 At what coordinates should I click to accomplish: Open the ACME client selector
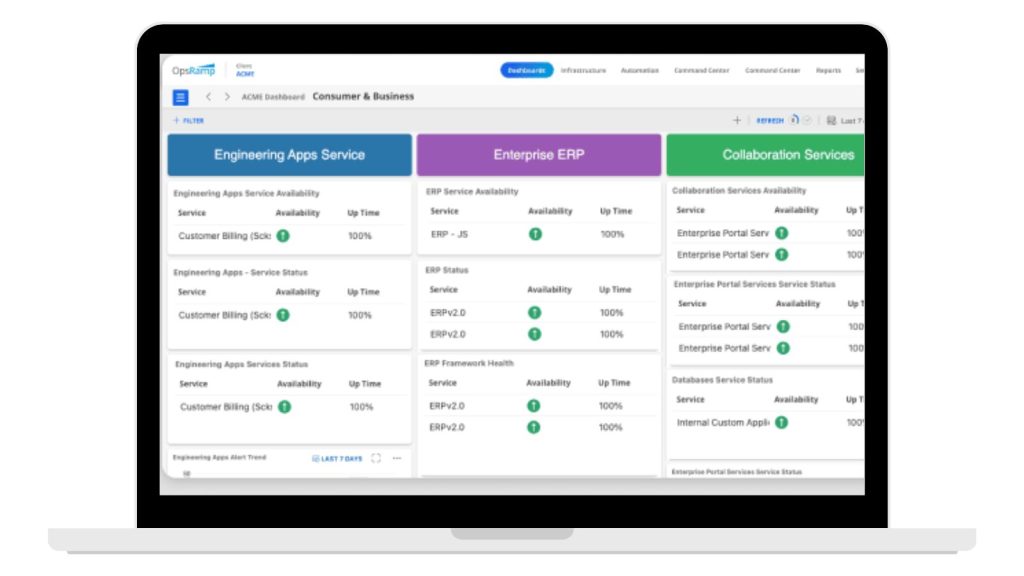[x=245, y=72]
